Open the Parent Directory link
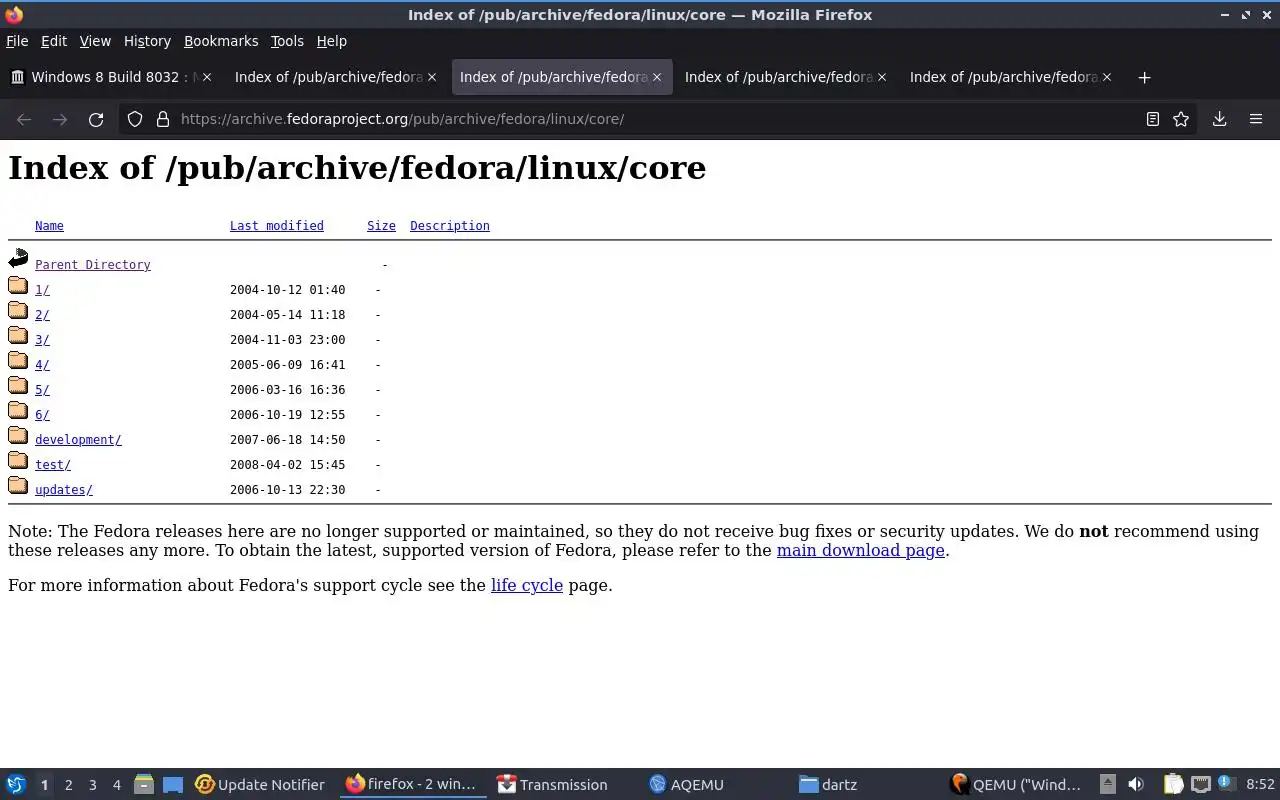 [93, 265]
